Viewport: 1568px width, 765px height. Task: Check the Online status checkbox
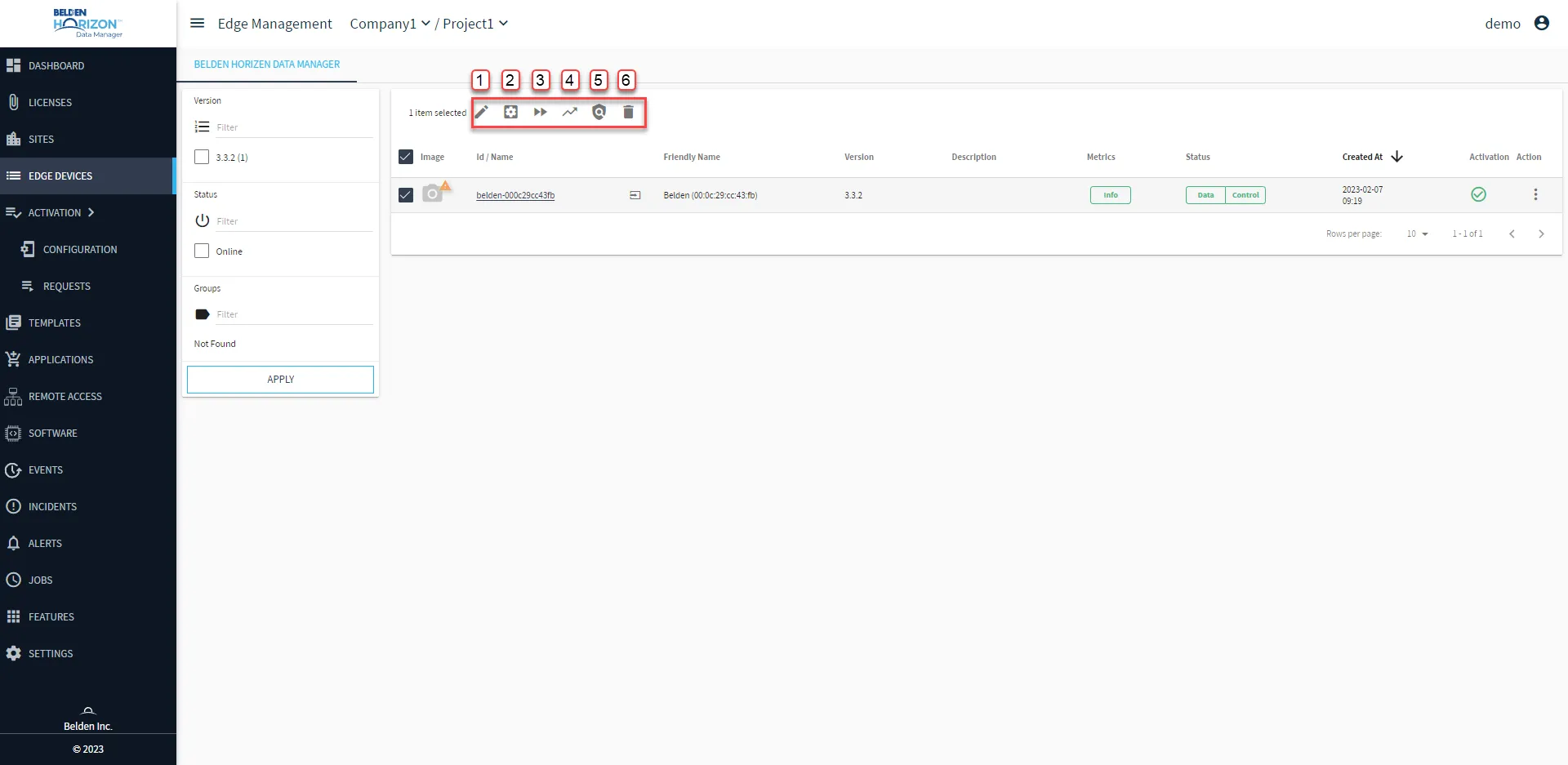point(202,251)
